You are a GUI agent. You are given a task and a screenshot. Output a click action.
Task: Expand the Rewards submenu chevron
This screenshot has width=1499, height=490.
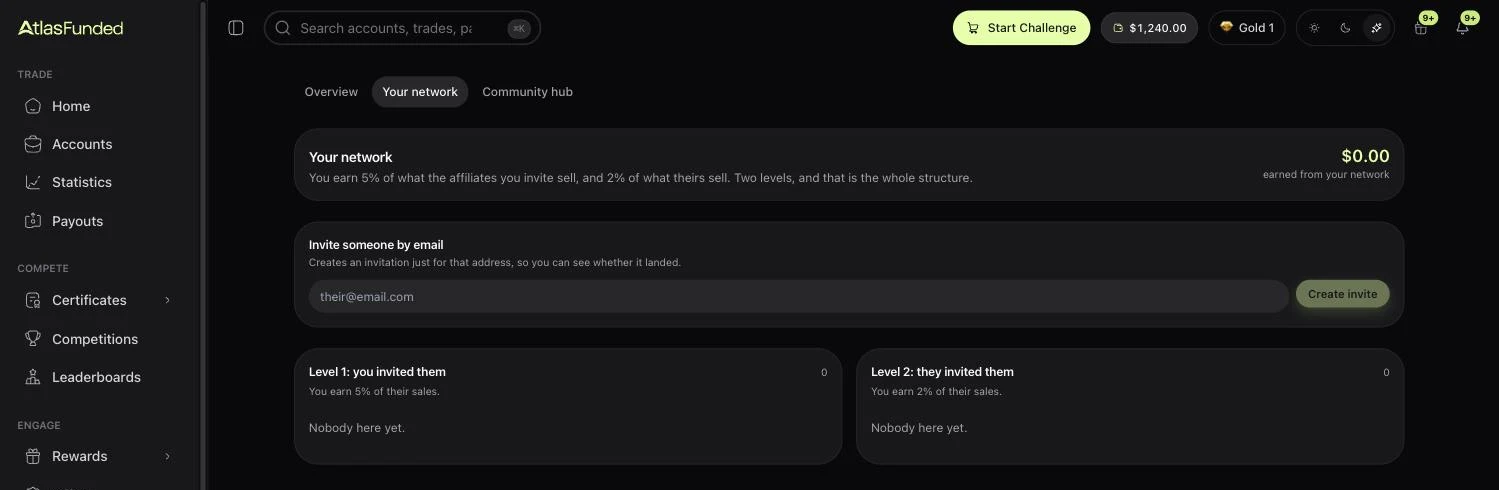tap(167, 456)
